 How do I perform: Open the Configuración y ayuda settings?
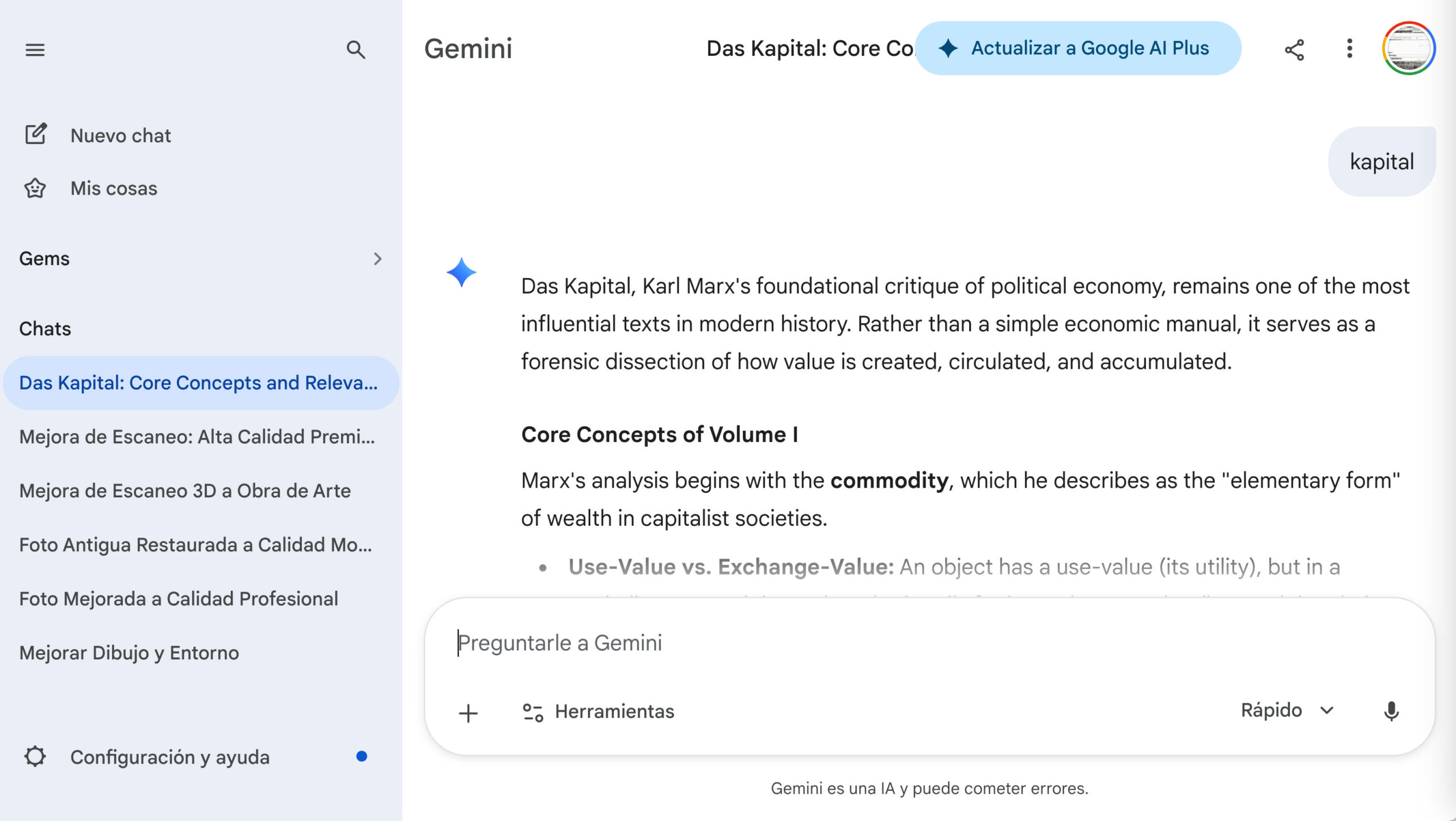(x=169, y=757)
